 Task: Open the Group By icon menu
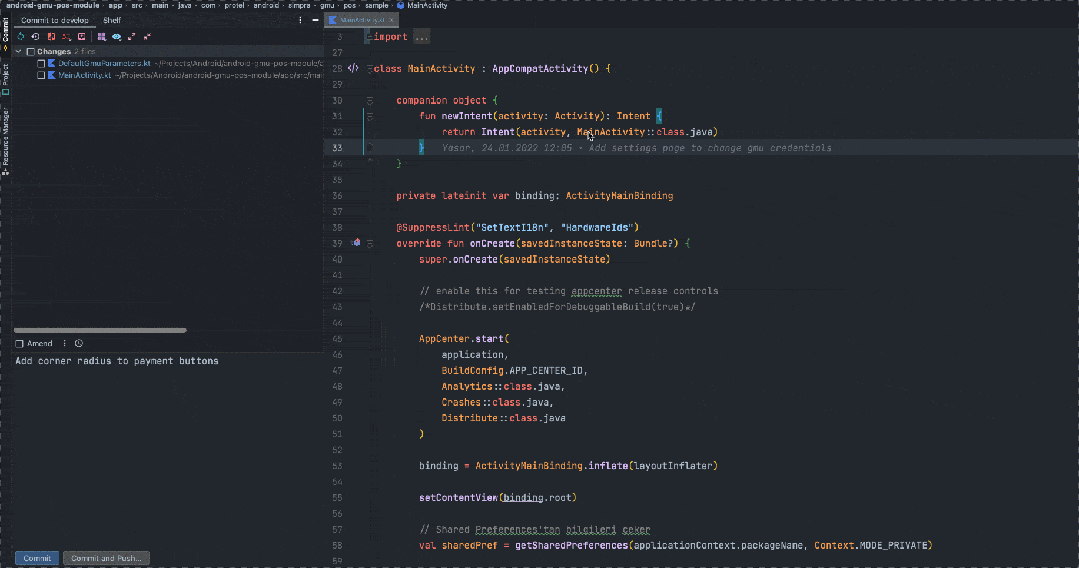[102, 36]
